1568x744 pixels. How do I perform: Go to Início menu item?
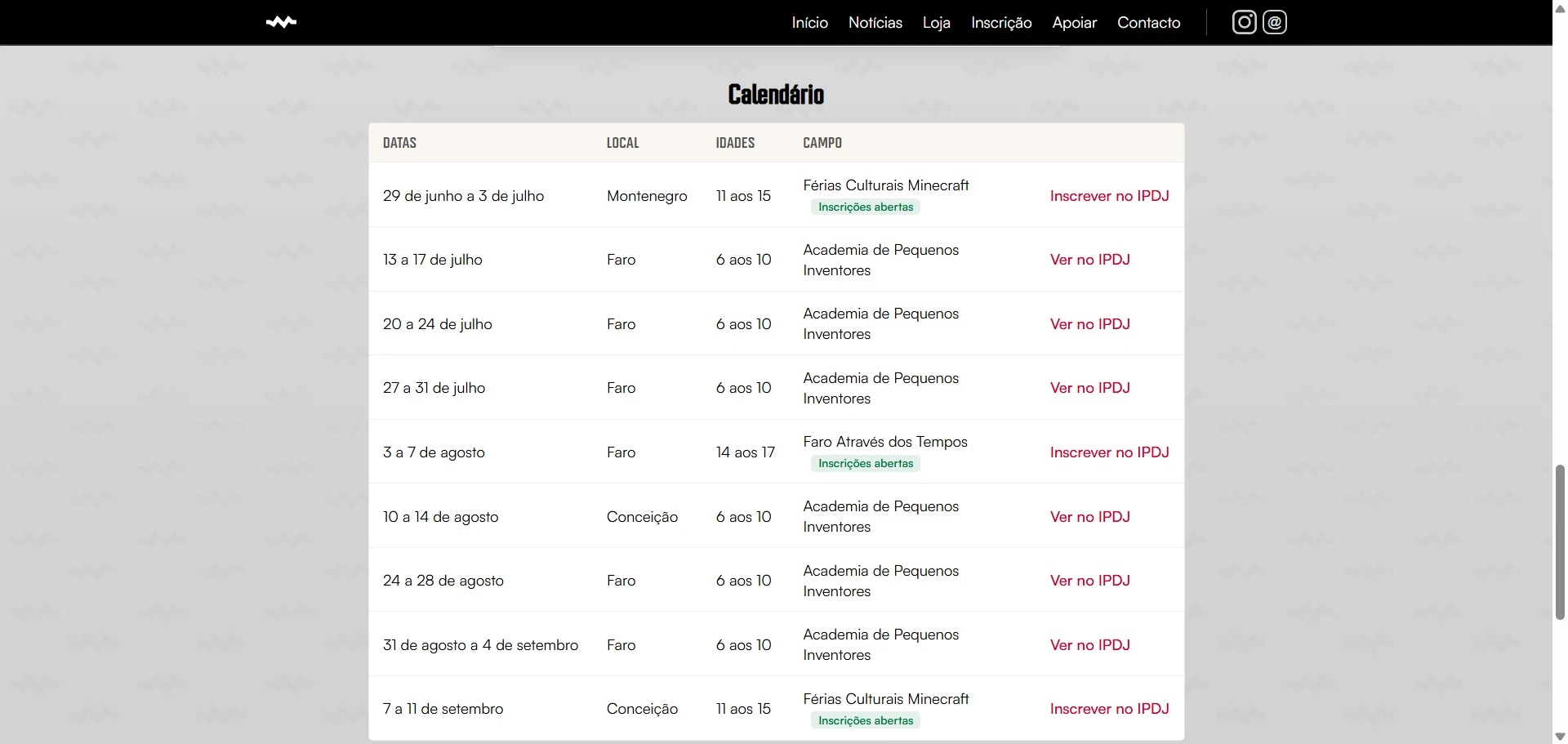809,23
